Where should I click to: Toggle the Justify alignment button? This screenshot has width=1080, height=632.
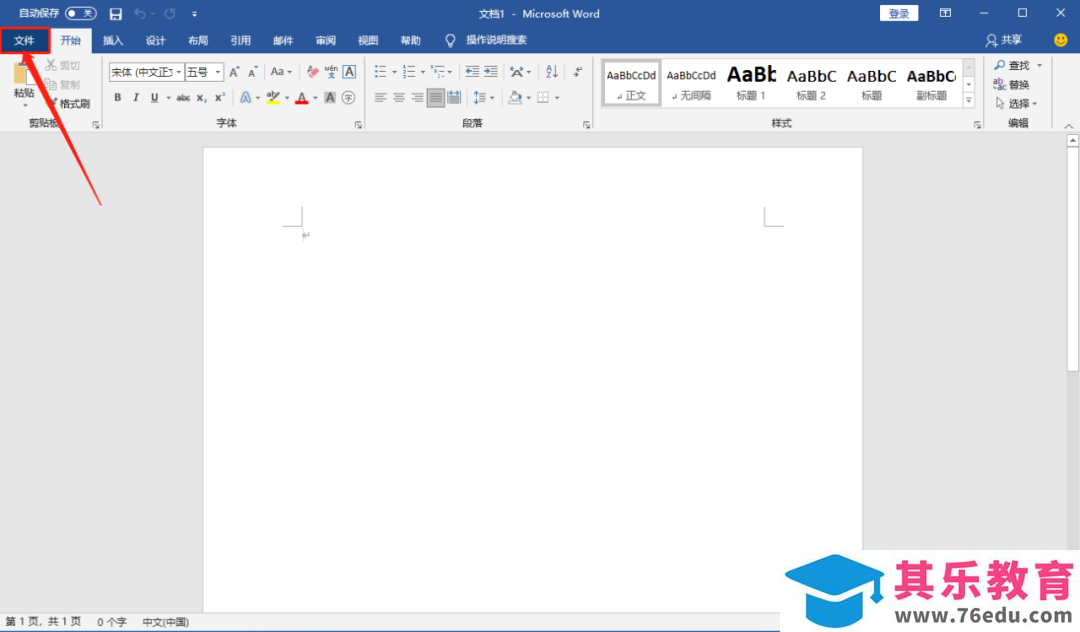point(435,98)
